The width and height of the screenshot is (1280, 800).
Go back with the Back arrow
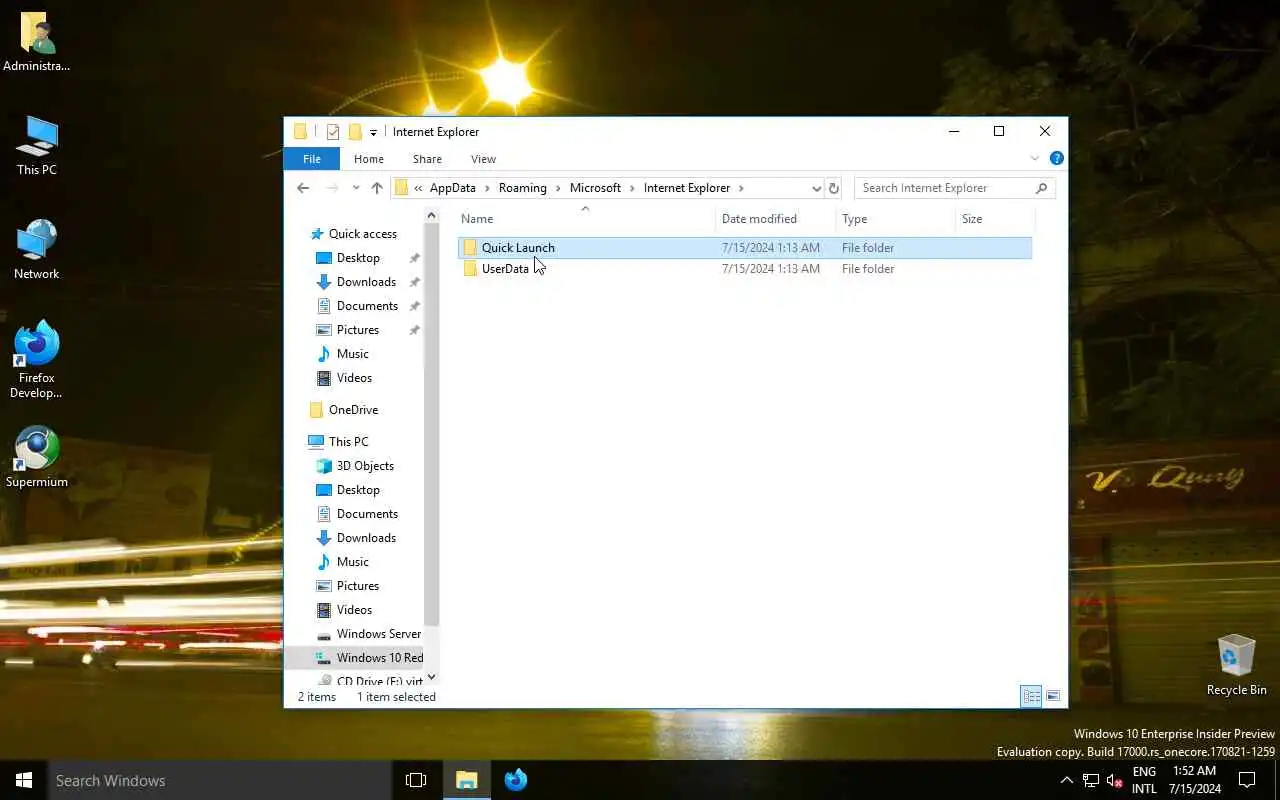pyautogui.click(x=303, y=188)
